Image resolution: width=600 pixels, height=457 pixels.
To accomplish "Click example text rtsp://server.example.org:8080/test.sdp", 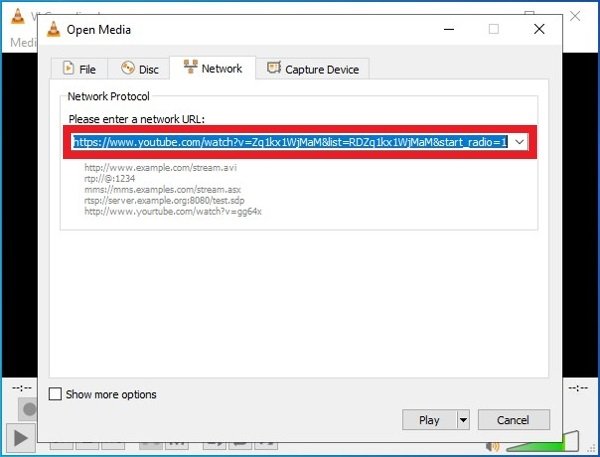I will [x=164, y=201].
